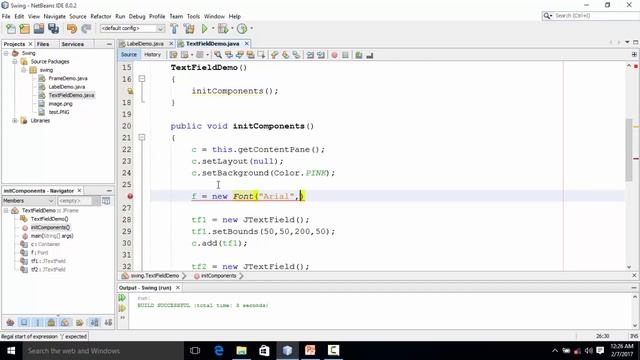Viewport: 640px width, 360px height.
Task: Click the editor Uncomment icon
Action: point(370,55)
